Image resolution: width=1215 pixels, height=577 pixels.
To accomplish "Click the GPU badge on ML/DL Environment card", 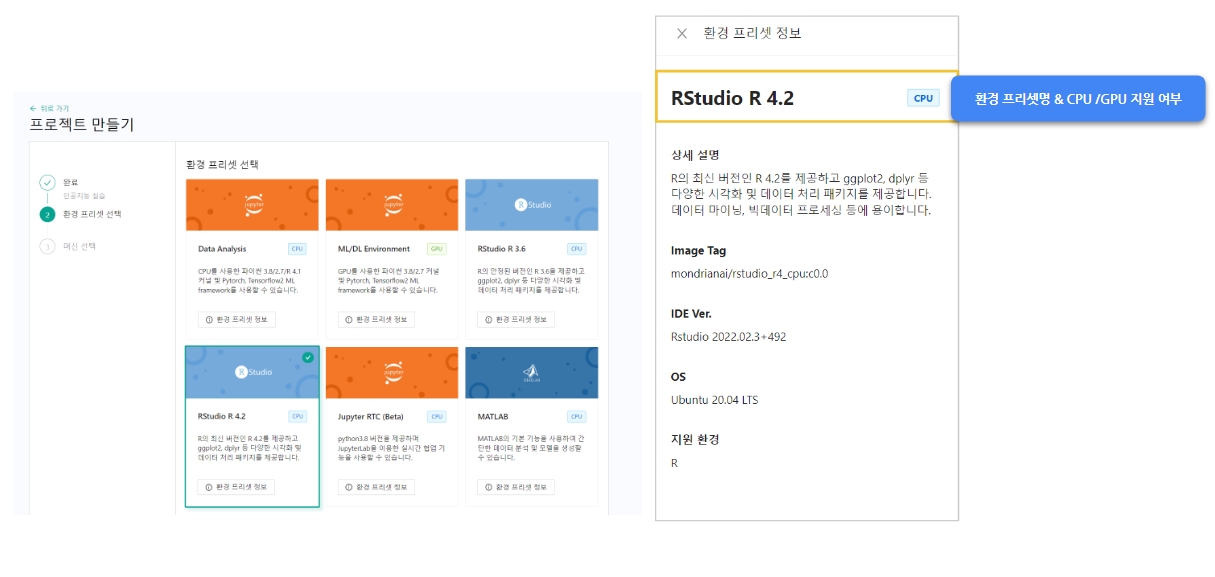I will point(436,248).
